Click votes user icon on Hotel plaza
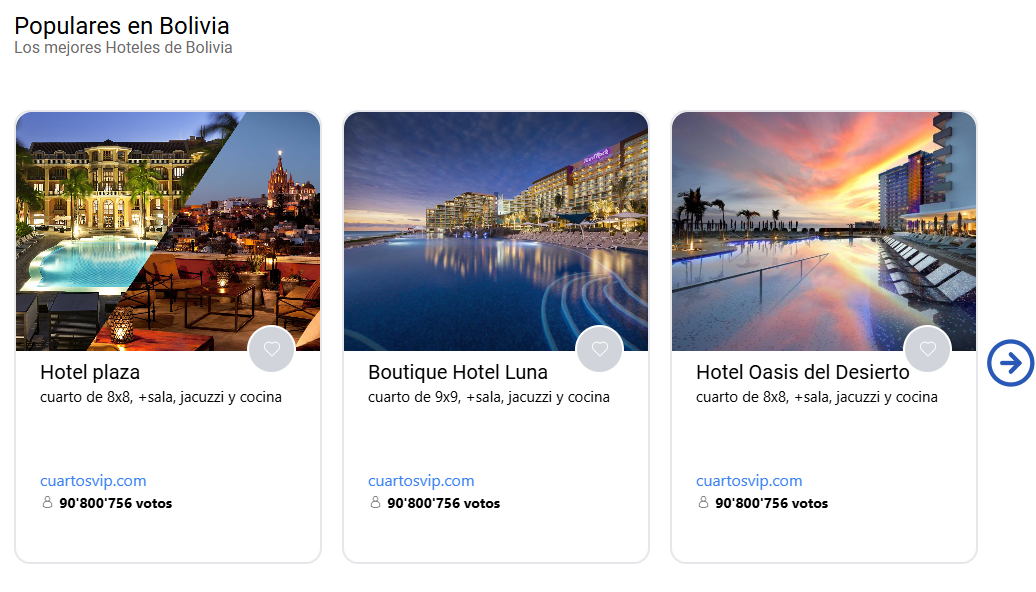Image resolution: width=1036 pixels, height=592 pixels. coord(47,503)
